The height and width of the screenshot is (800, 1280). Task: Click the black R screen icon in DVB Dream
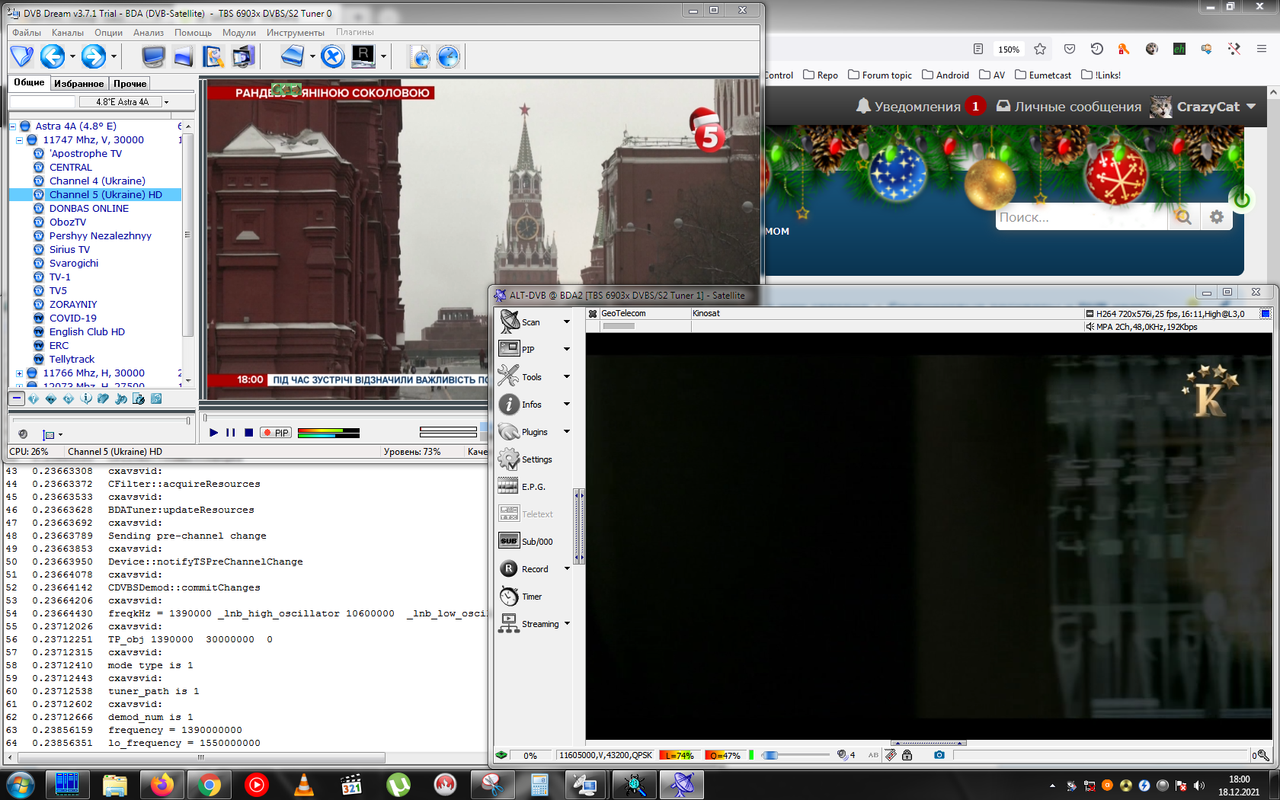(x=364, y=56)
